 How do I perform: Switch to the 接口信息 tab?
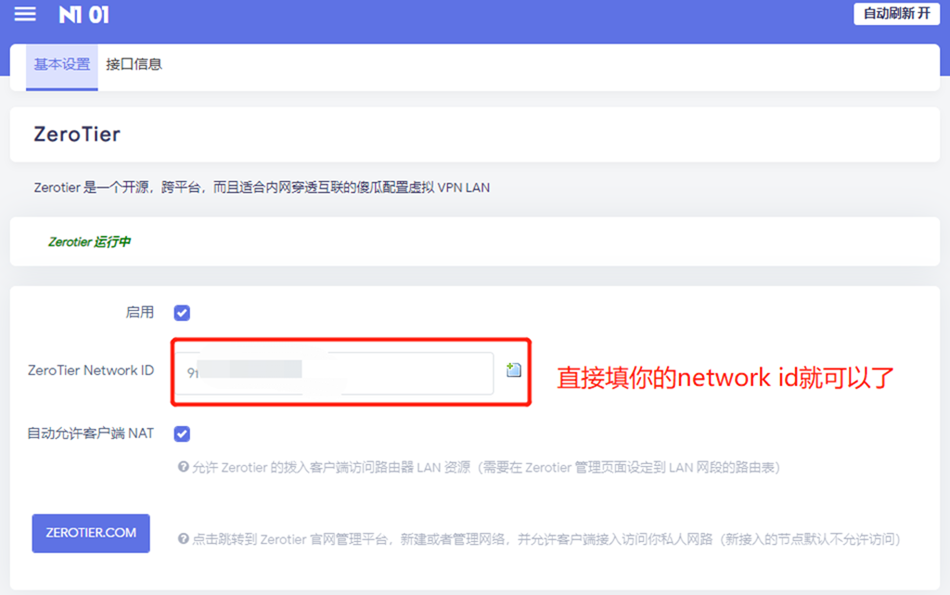pos(134,64)
